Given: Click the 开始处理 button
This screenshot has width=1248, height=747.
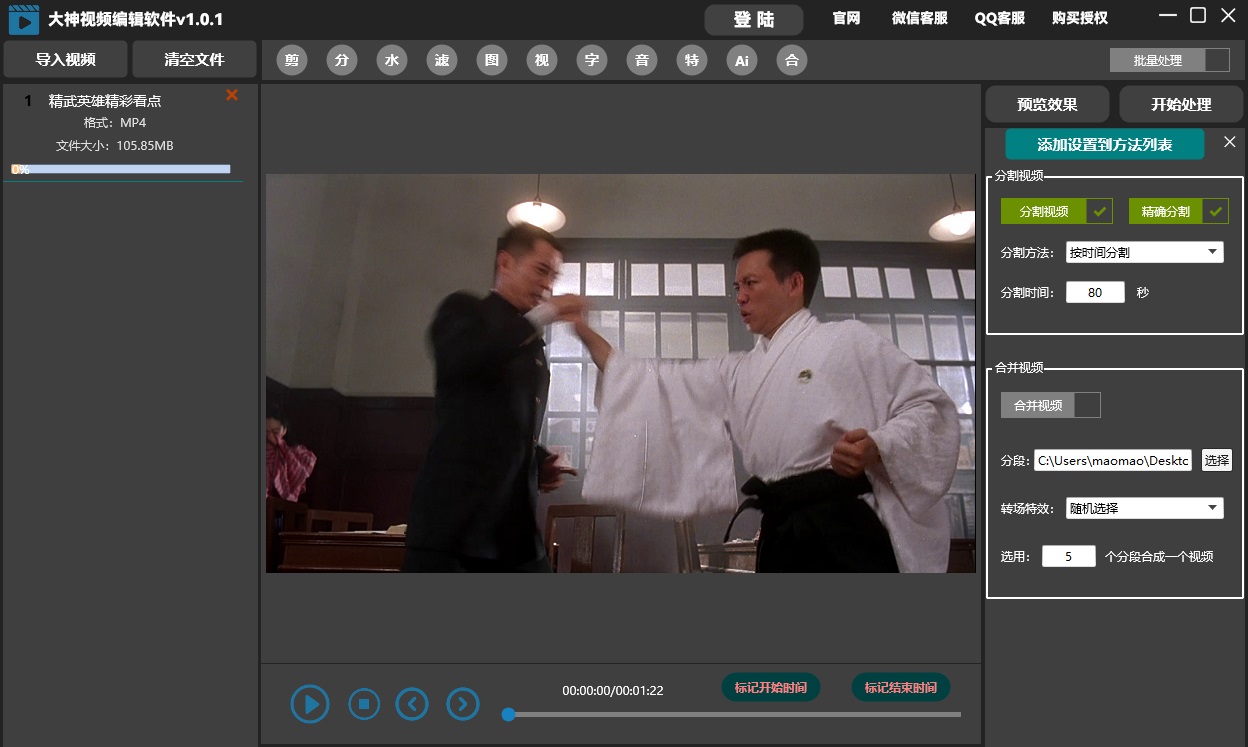Looking at the screenshot, I should (1181, 104).
